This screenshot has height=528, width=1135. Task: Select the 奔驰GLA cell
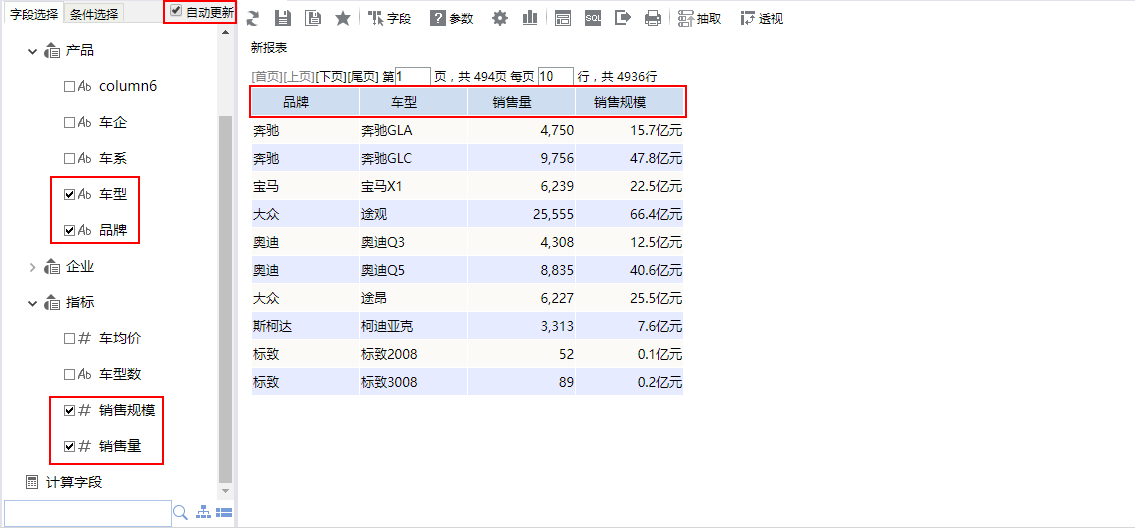(413, 130)
